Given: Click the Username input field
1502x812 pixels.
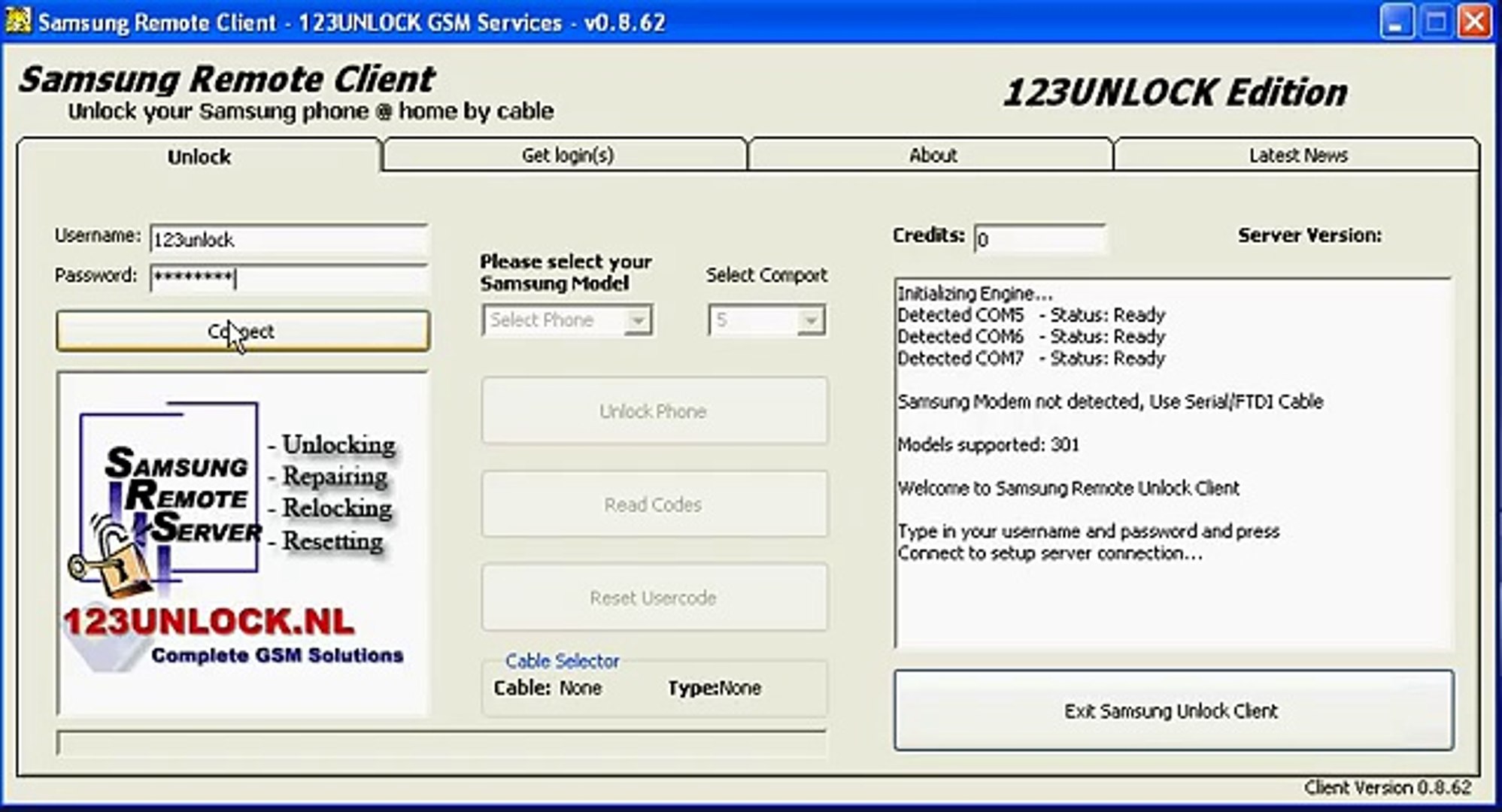Looking at the screenshot, I should click(289, 240).
